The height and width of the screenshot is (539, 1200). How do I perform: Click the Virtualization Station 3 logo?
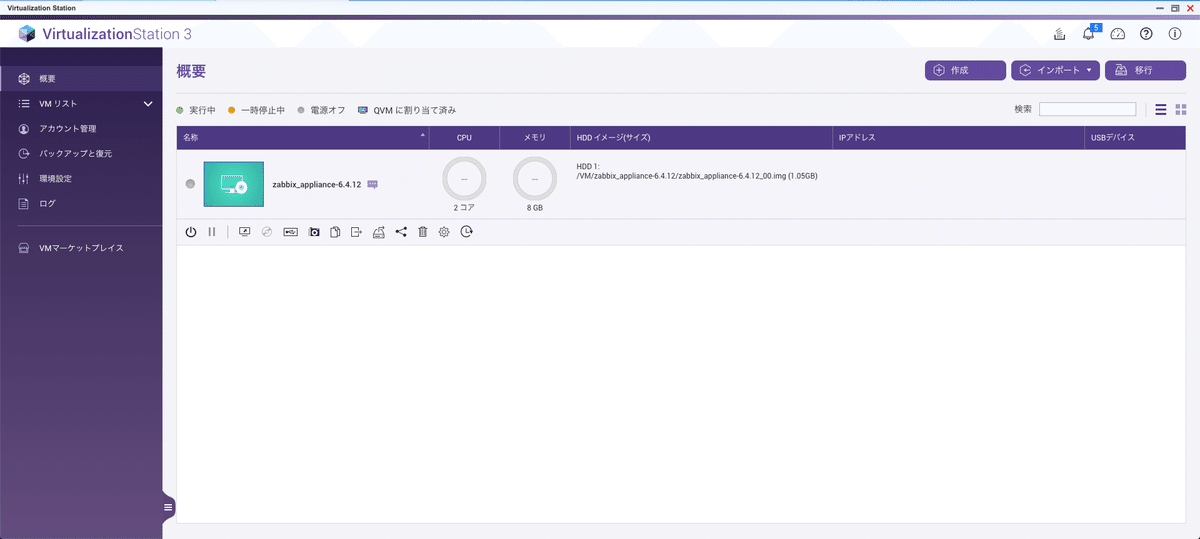click(105, 34)
